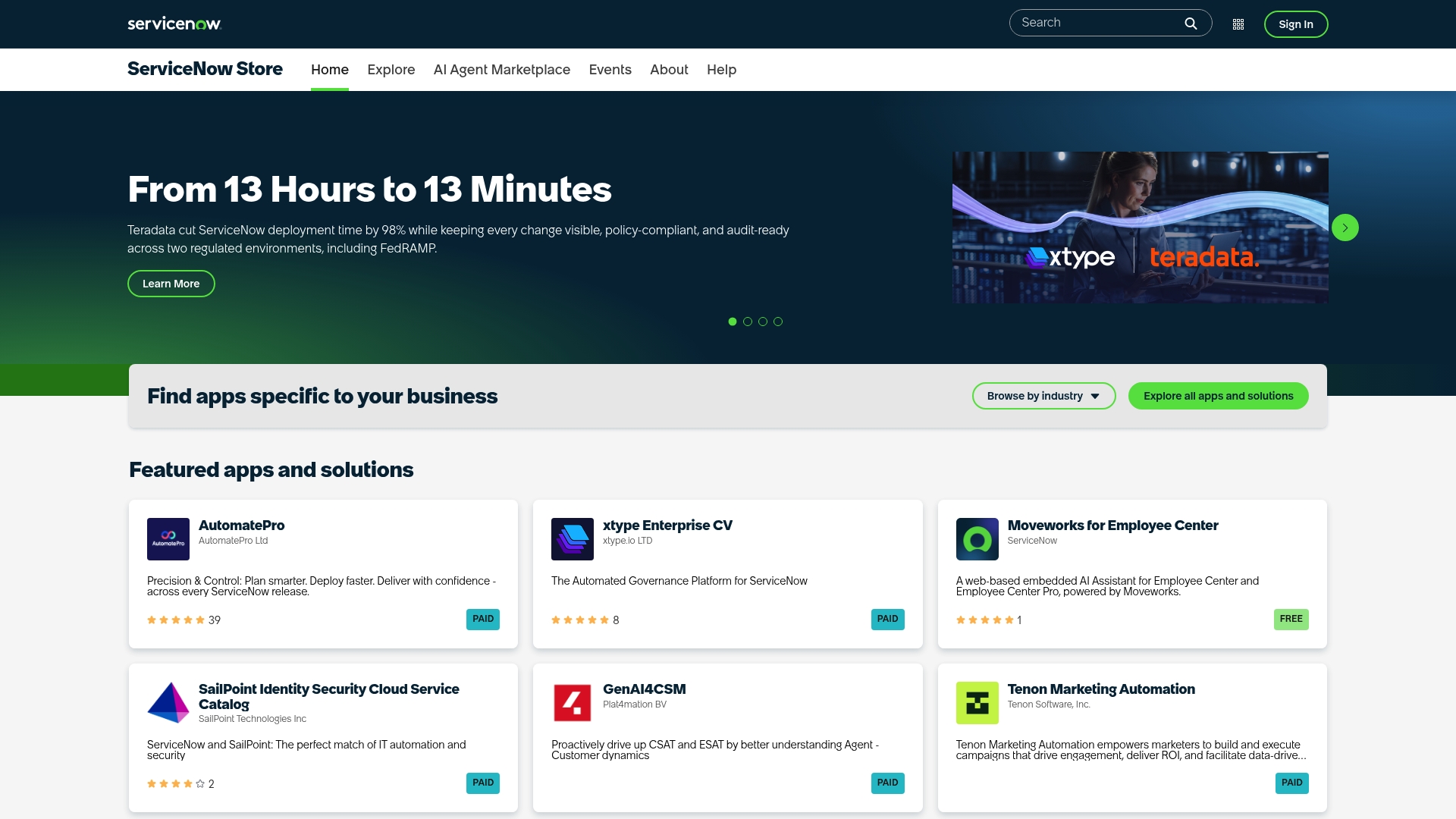Click the FREE badge on Moveworks card
Viewport: 1456px width, 819px height.
coord(1291,619)
